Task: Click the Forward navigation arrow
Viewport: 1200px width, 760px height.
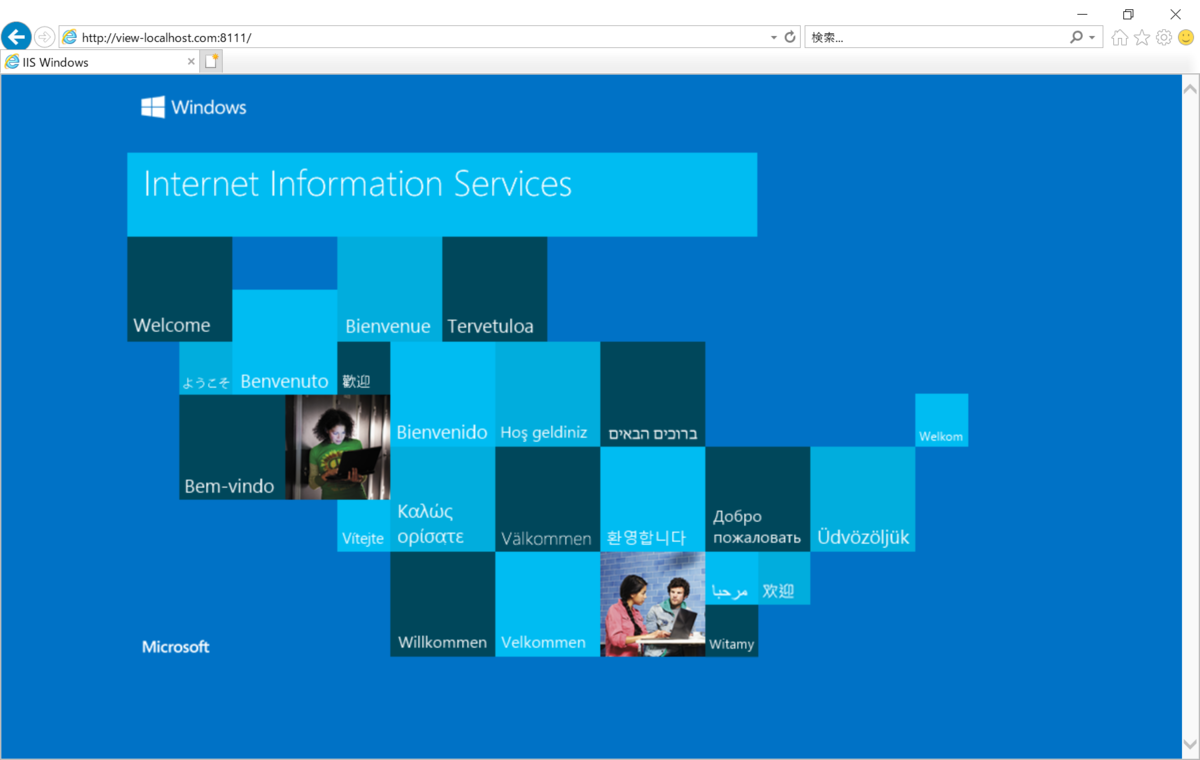Action: click(x=44, y=37)
